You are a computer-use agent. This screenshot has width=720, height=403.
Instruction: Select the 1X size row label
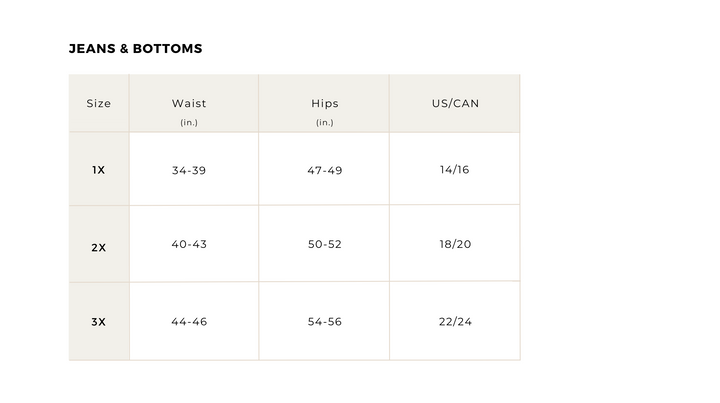[x=99, y=170]
